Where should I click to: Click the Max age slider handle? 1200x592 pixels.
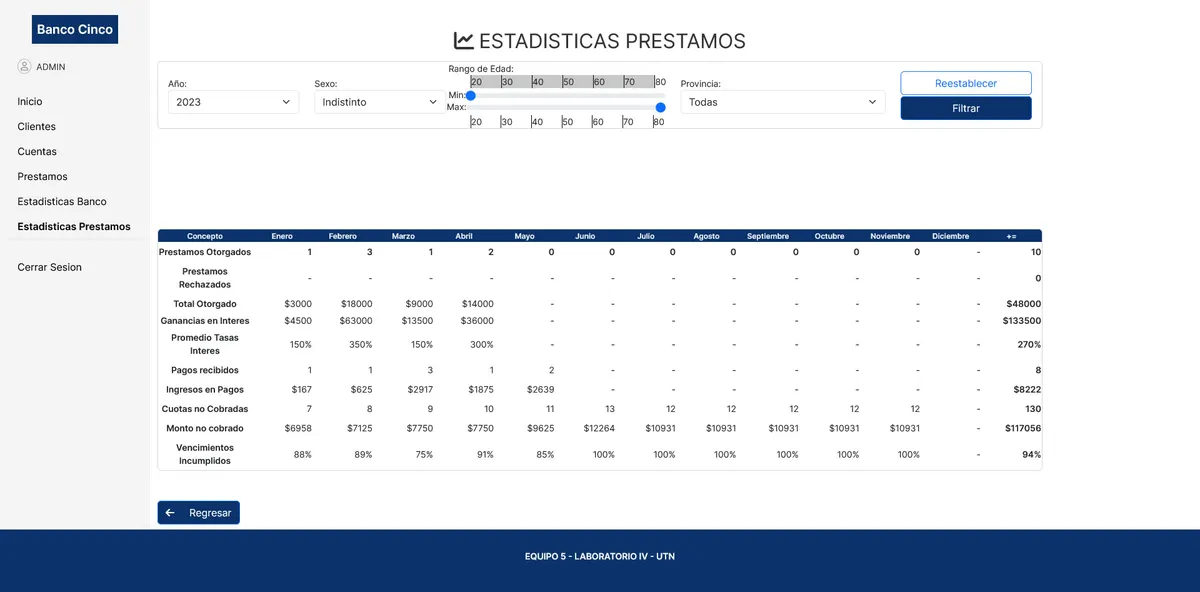point(659,106)
